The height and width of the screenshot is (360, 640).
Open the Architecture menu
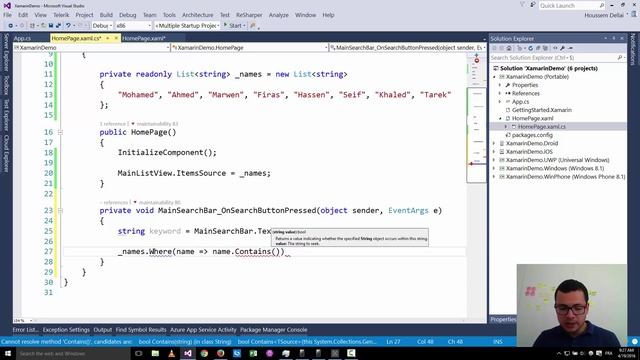coord(198,15)
